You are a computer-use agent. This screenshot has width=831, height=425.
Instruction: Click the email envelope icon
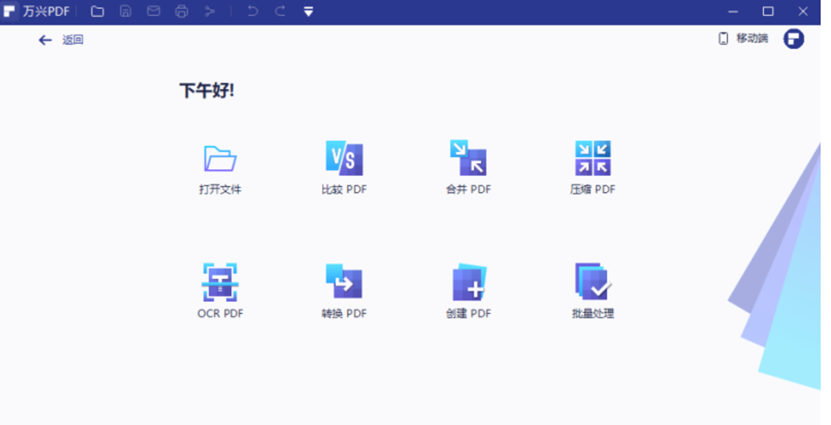point(154,11)
